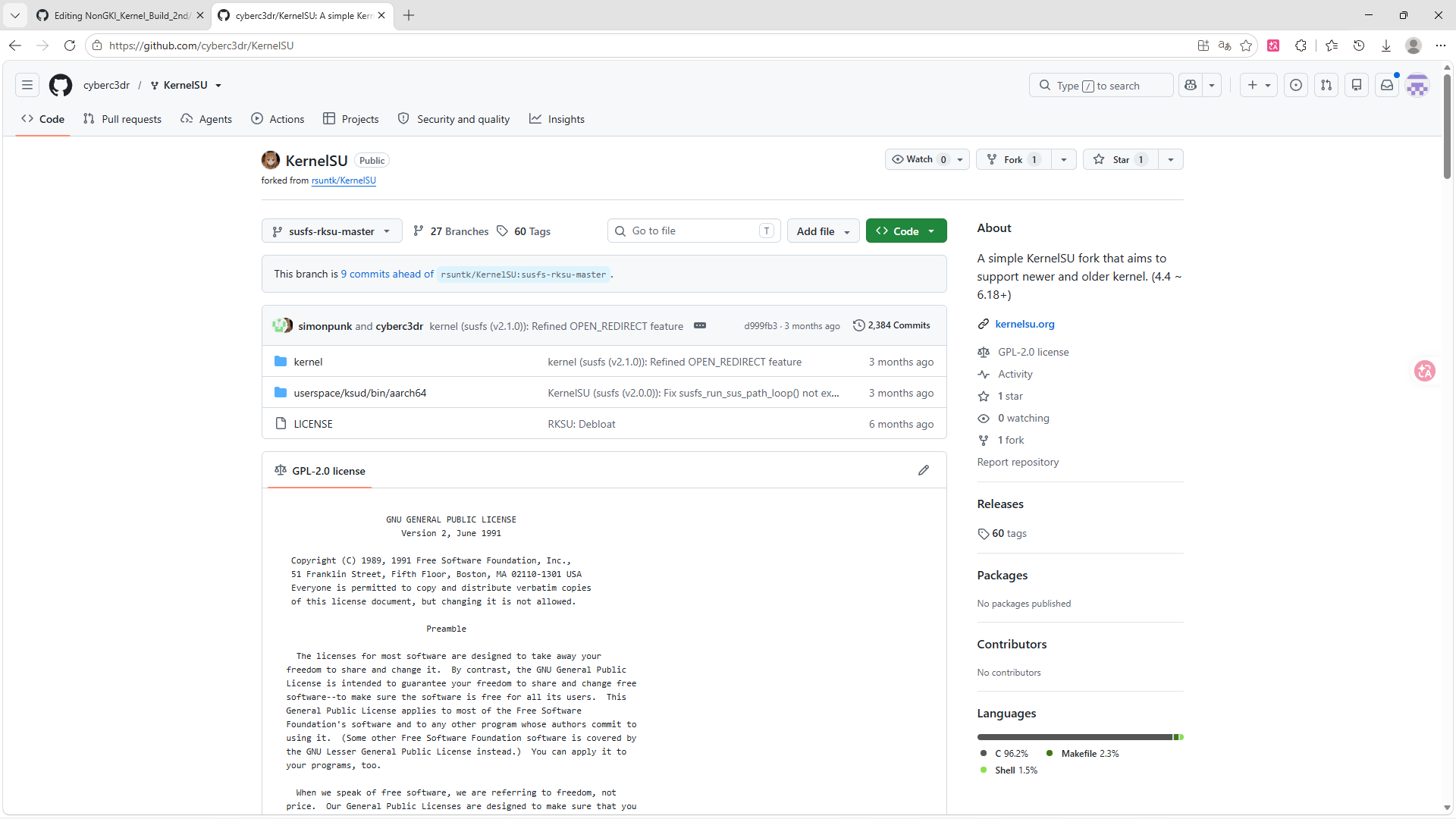Open browser extensions puzzle icon
This screenshot has width=1456, height=819.
click(x=1301, y=45)
